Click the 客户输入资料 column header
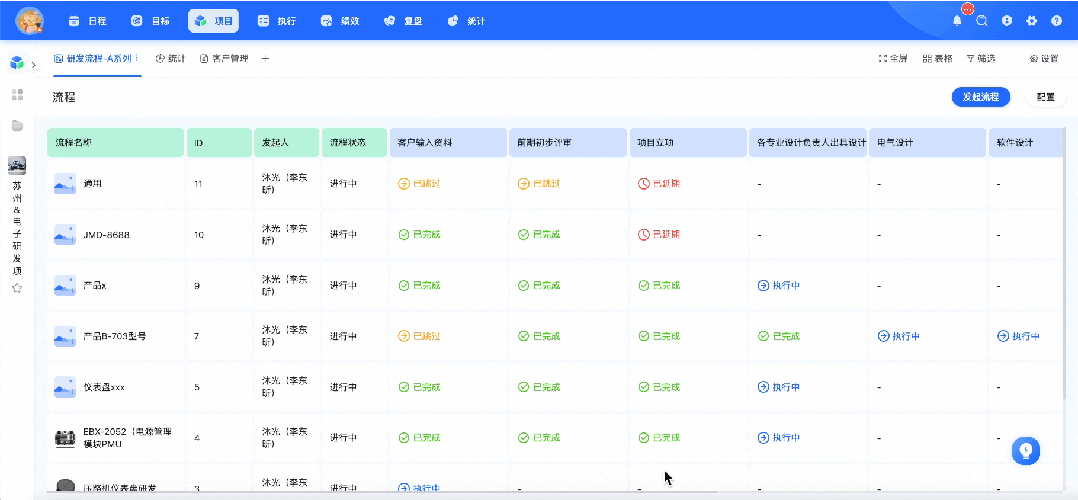The width and height of the screenshot is (1078, 500). [448, 143]
